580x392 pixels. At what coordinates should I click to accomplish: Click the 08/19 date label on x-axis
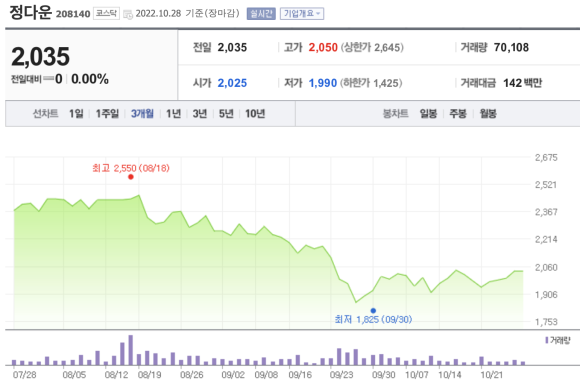click(x=149, y=375)
